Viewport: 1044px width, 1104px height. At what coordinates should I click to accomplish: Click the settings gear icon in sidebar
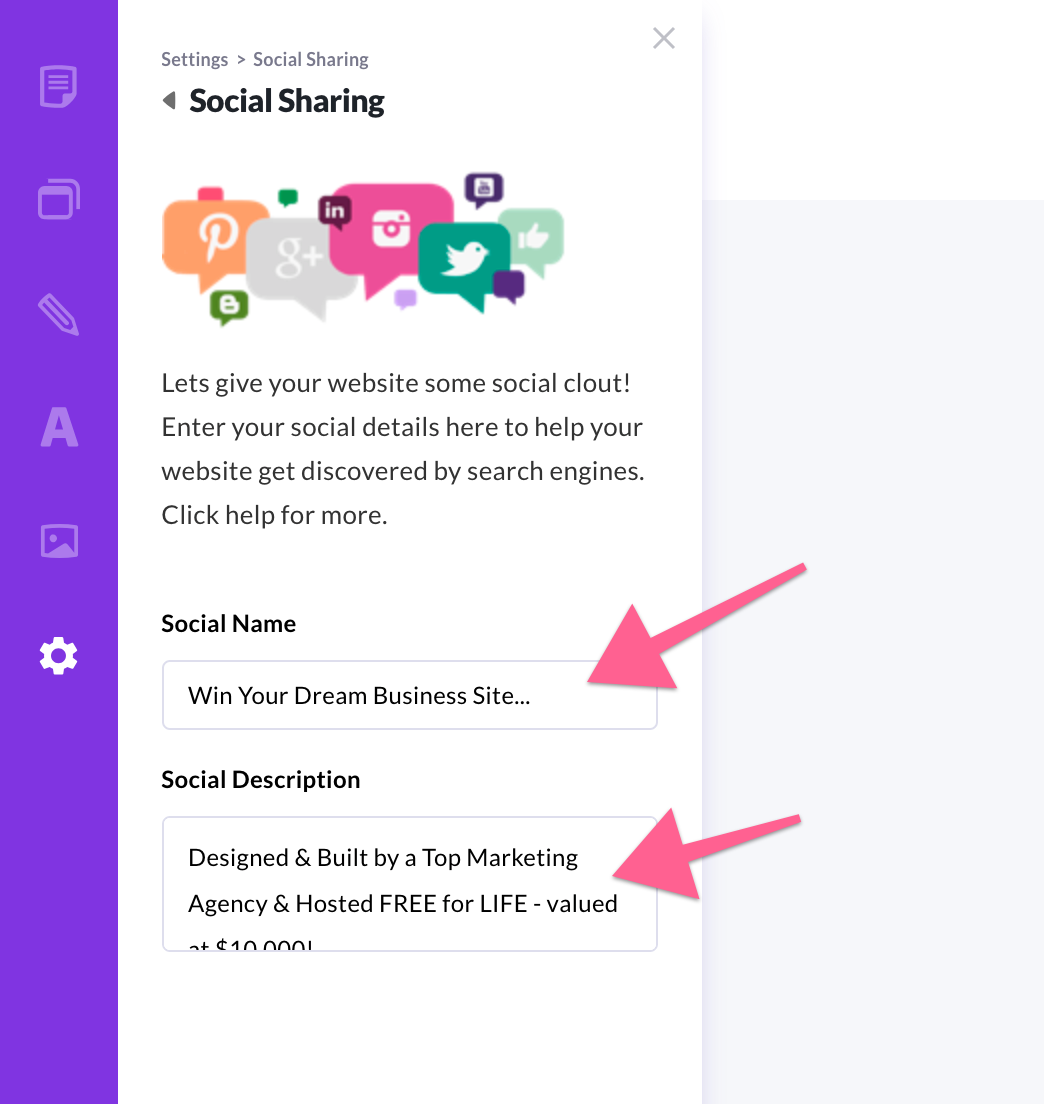(x=58, y=656)
